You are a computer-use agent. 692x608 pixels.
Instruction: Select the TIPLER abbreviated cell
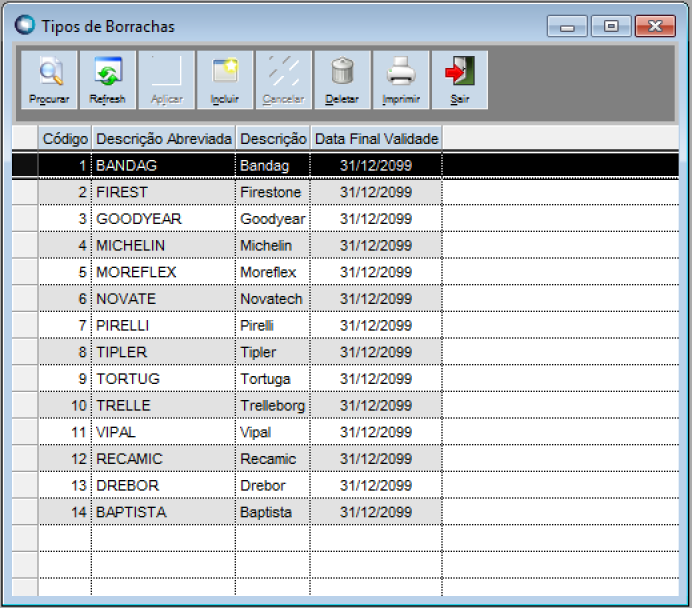tap(163, 352)
